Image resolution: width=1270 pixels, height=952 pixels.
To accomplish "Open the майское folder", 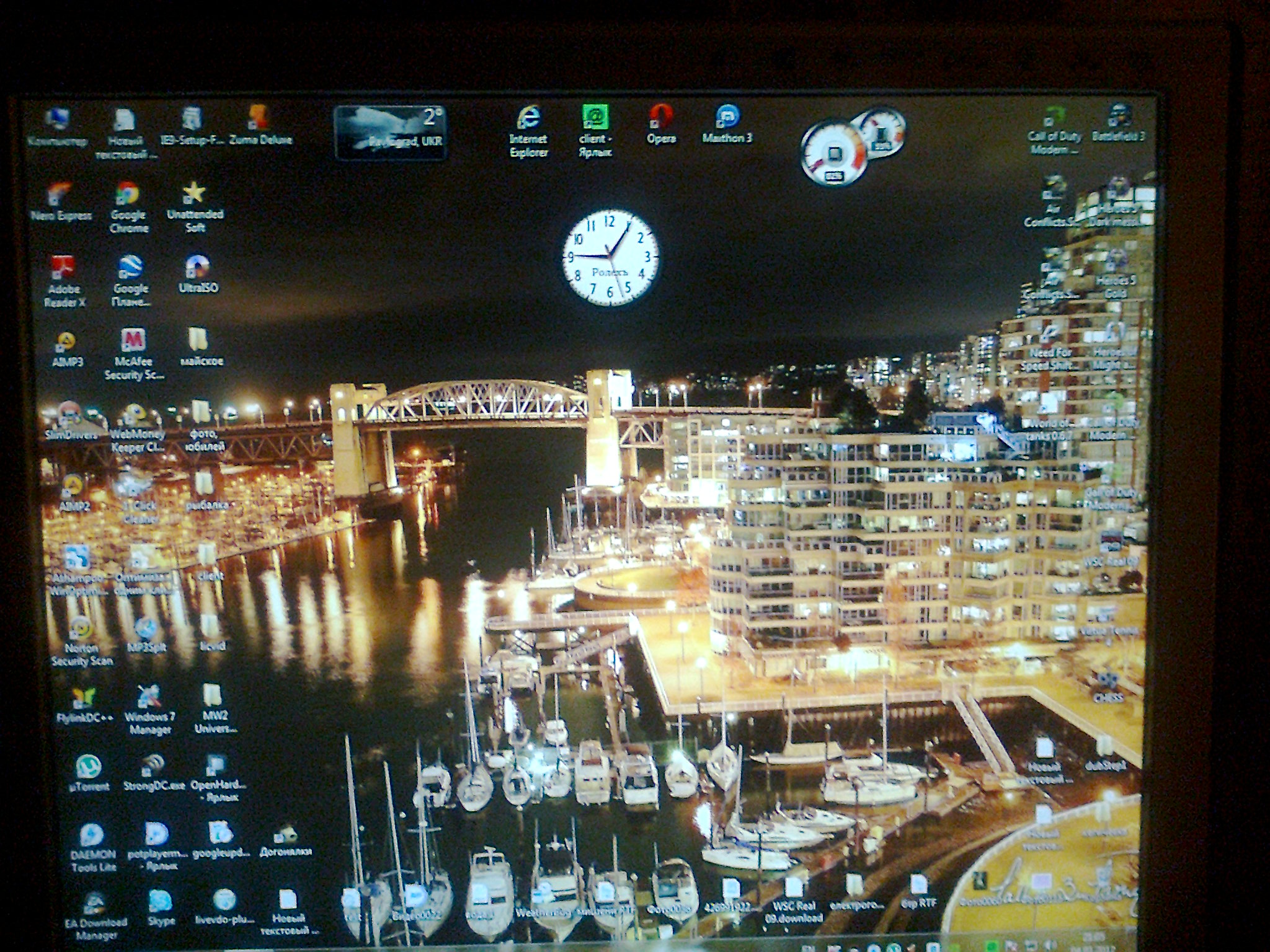I will (198, 340).
